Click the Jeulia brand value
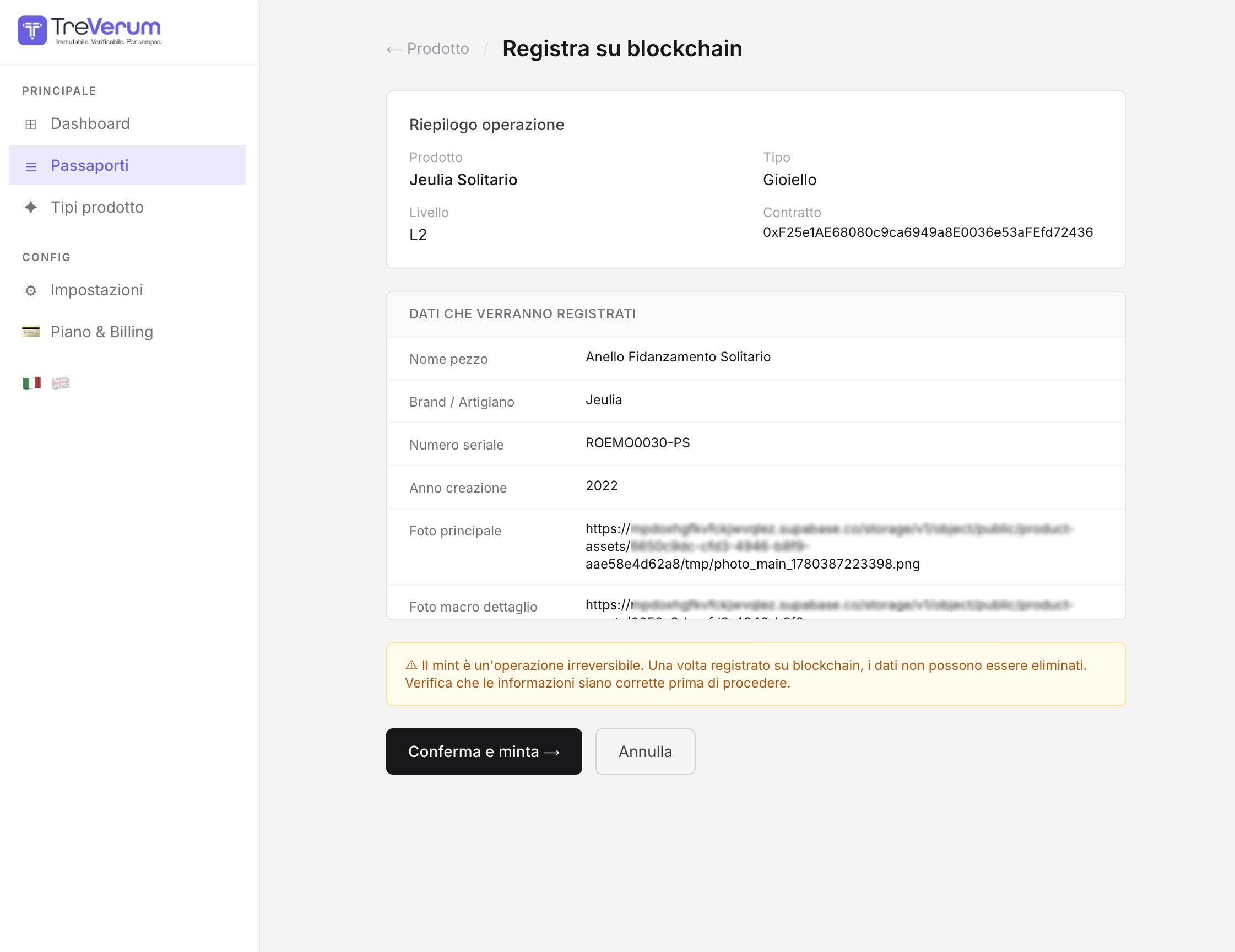This screenshot has width=1235, height=952. coord(603,400)
